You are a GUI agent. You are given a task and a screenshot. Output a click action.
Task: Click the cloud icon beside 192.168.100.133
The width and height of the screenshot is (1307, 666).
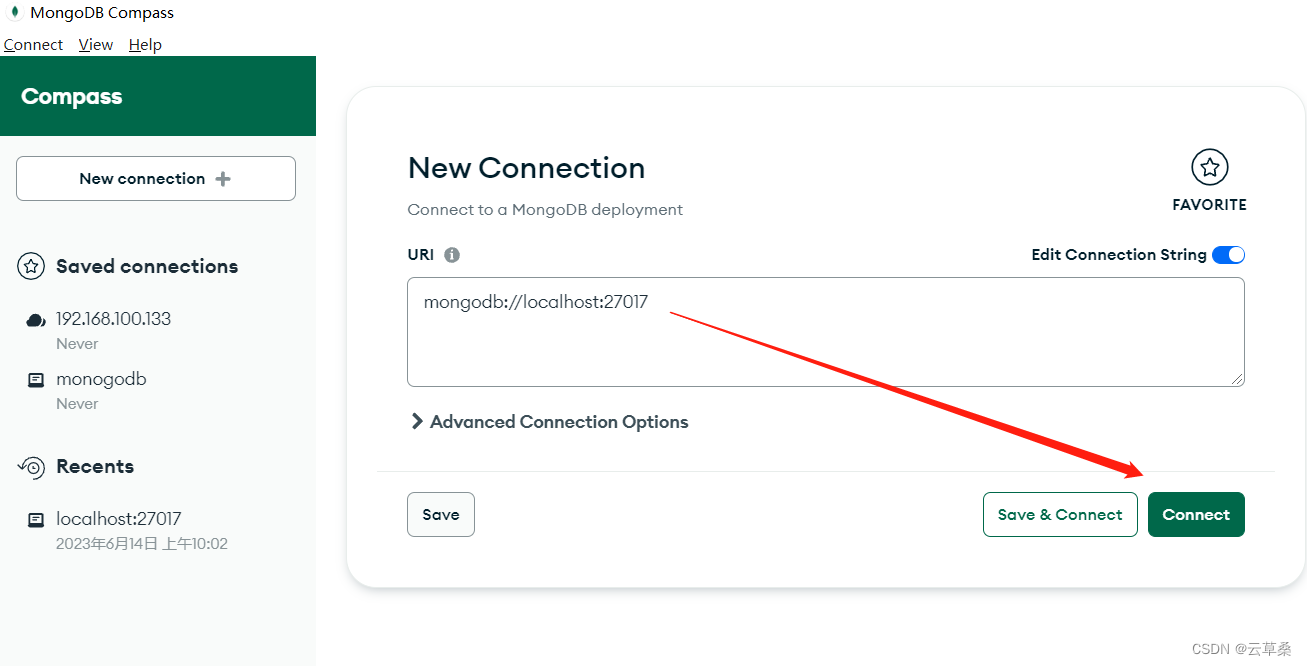[35, 319]
